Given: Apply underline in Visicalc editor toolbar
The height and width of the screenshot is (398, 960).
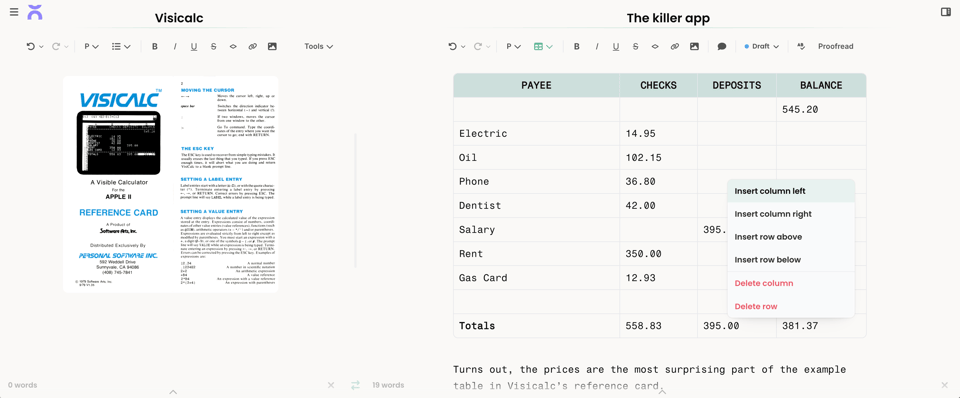Looking at the screenshot, I should (194, 47).
